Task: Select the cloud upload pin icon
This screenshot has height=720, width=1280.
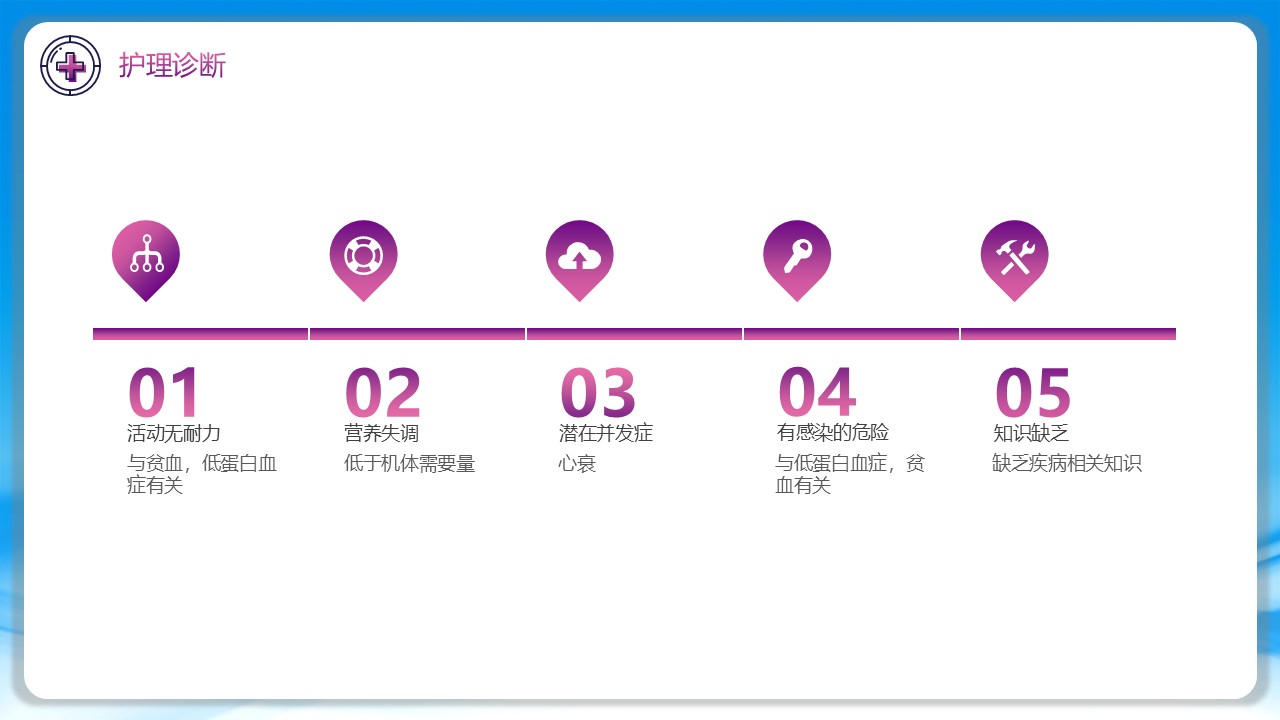Action: point(580,260)
